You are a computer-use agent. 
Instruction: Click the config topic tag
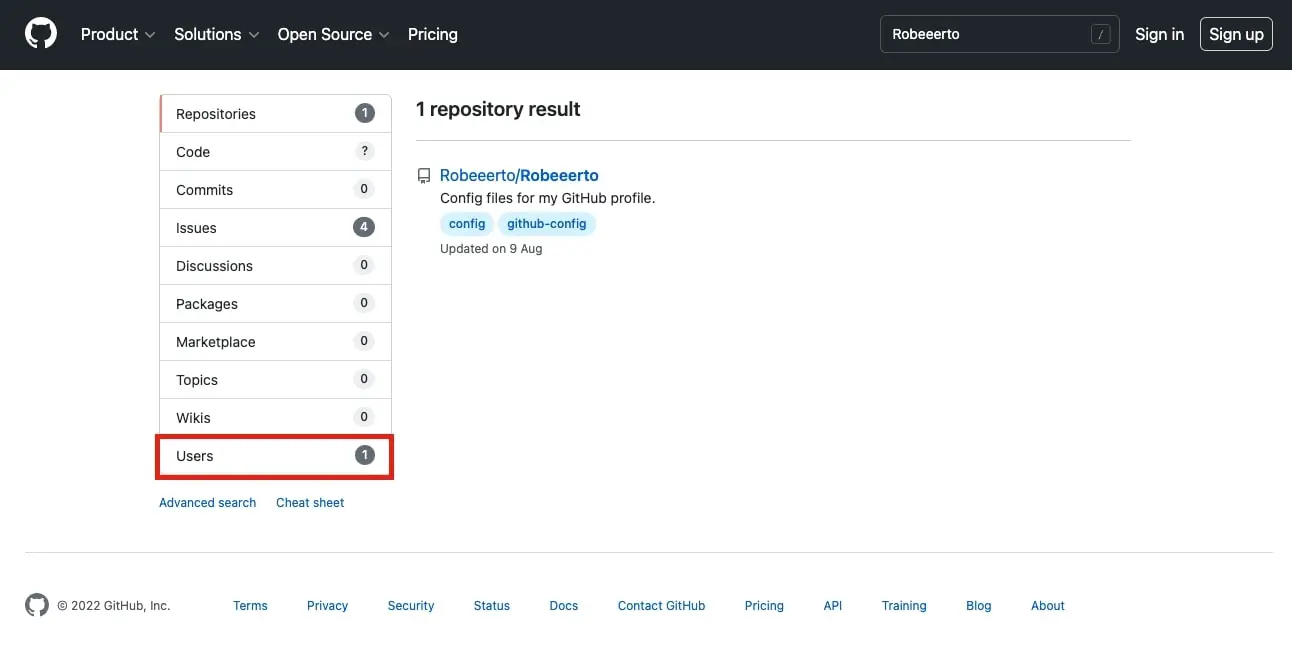point(467,224)
